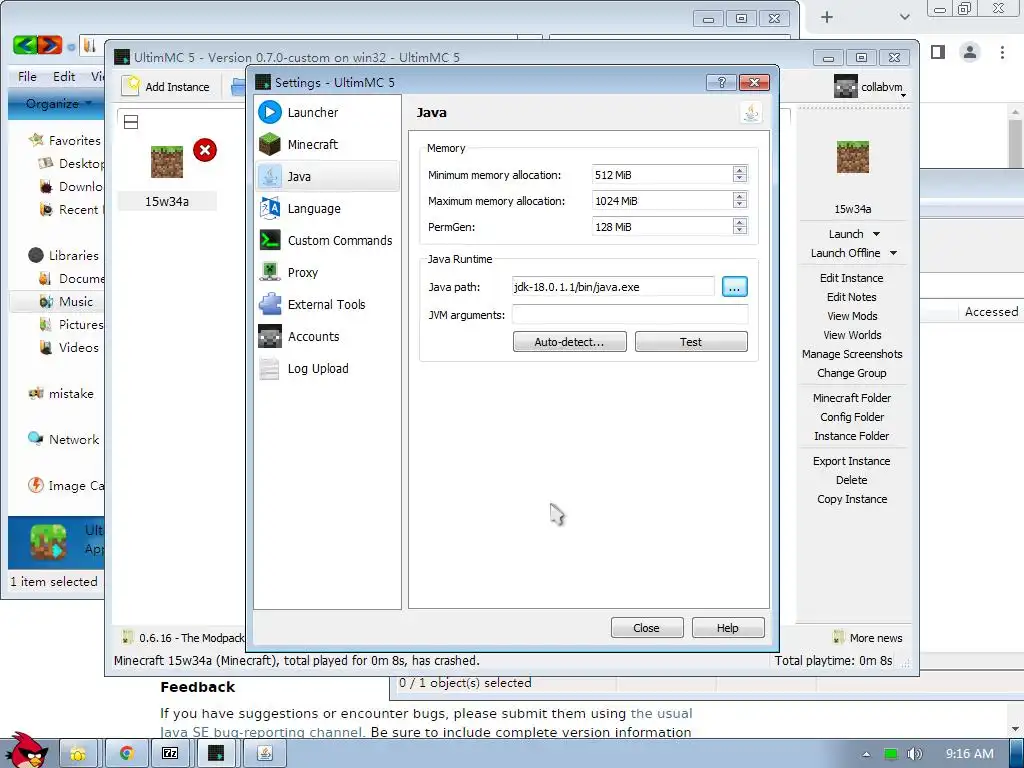Click the Auto-detect button
1024x768 pixels.
[569, 342]
